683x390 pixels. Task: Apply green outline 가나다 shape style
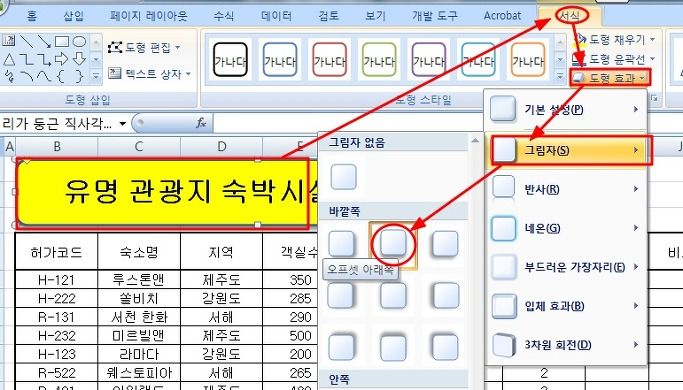point(379,60)
